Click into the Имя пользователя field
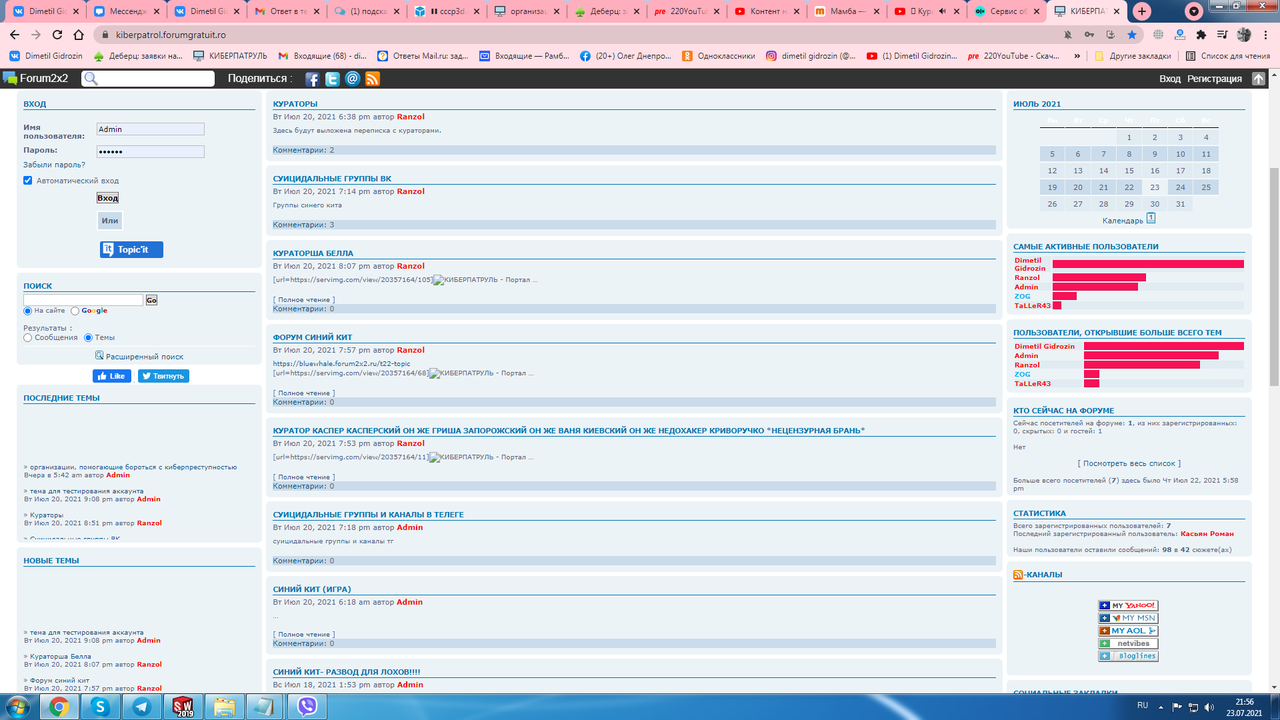The width and height of the screenshot is (1280, 720). coord(150,129)
